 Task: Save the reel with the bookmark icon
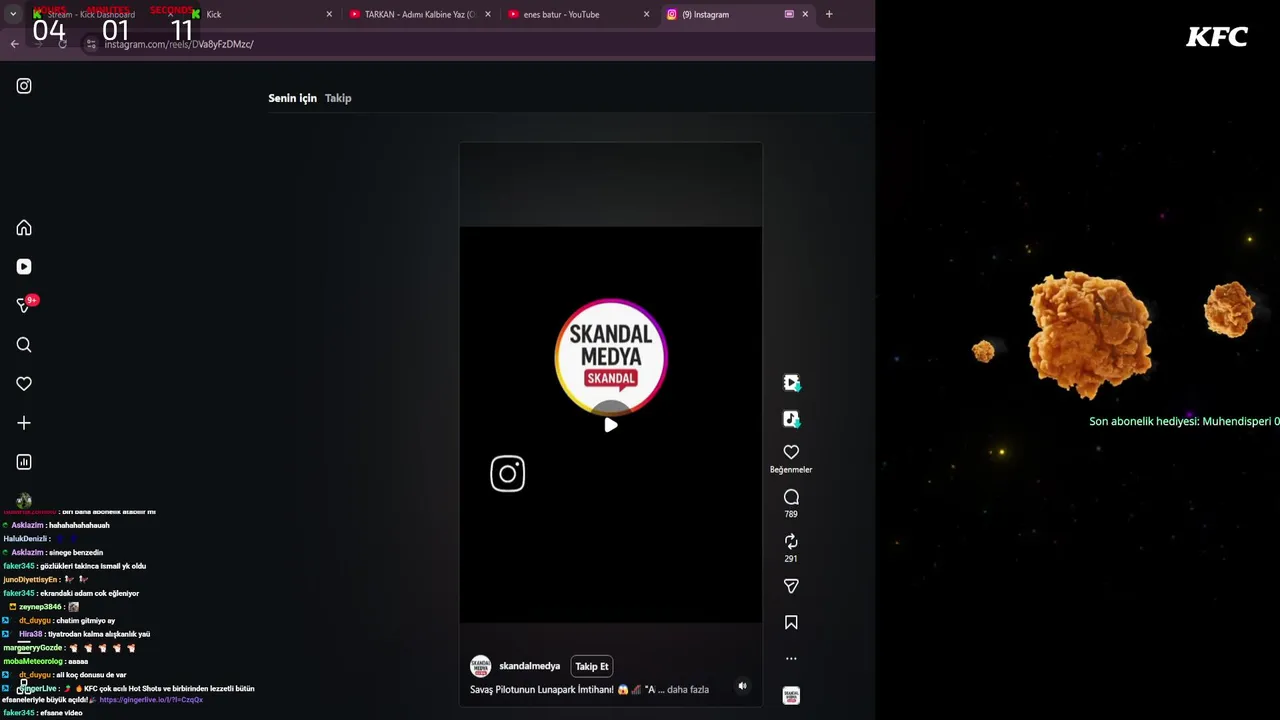(791, 622)
